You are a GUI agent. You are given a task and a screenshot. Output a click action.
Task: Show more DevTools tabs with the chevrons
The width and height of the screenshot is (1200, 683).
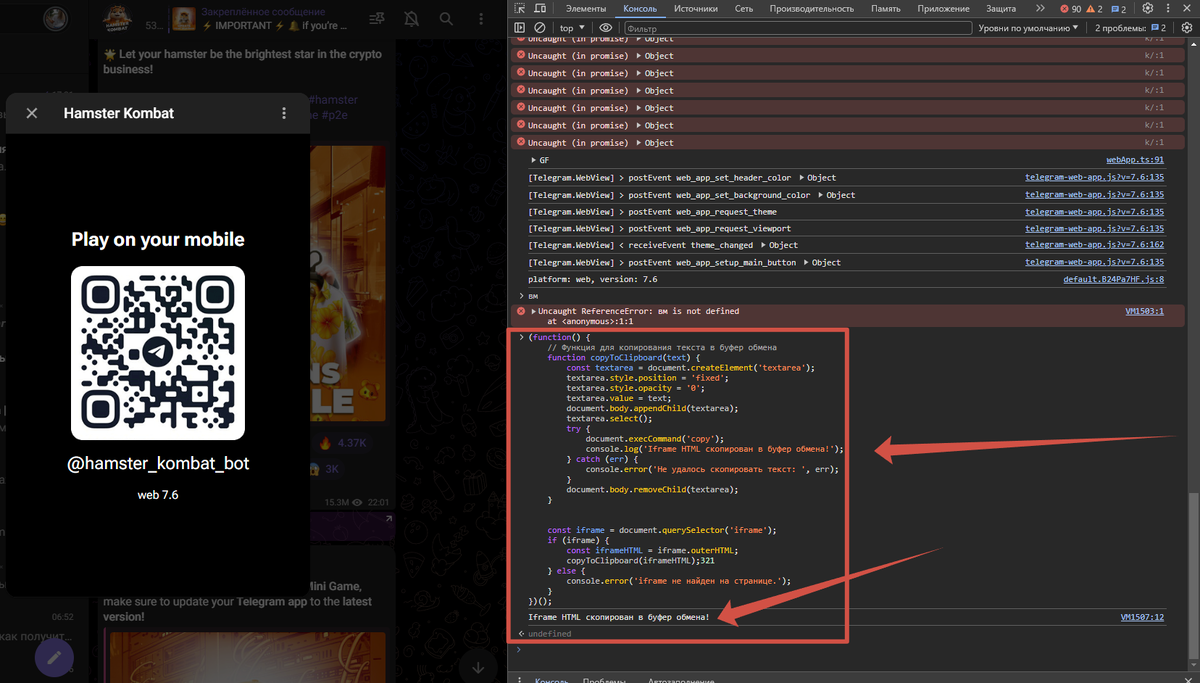point(1040,8)
